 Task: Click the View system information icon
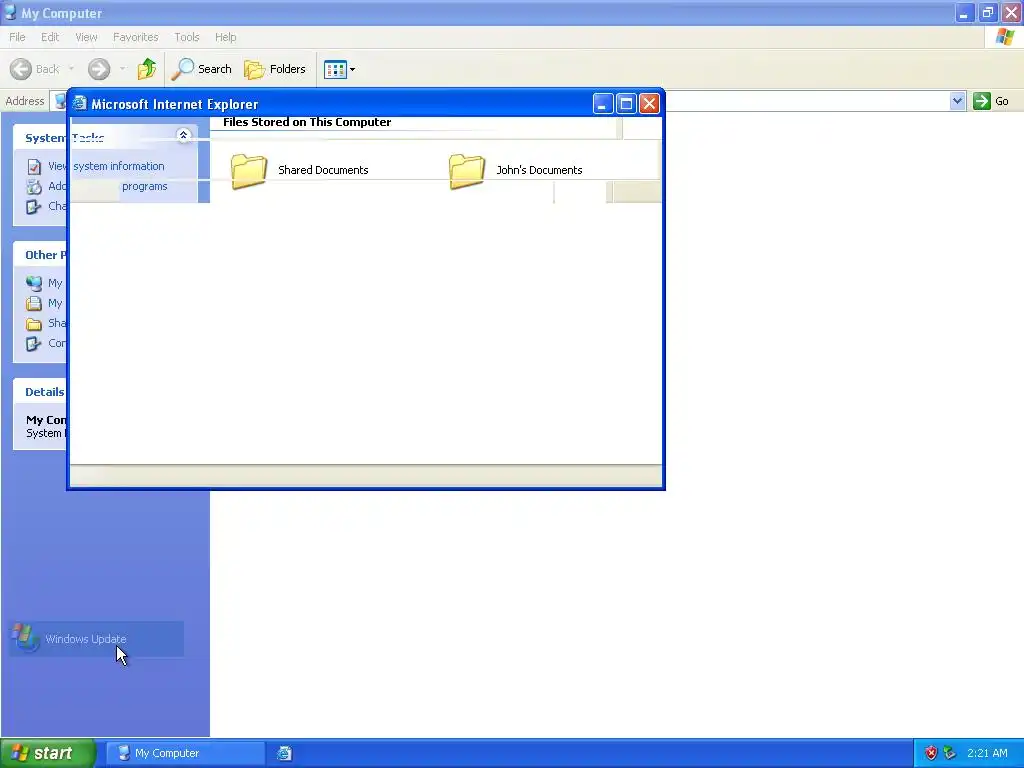34,167
